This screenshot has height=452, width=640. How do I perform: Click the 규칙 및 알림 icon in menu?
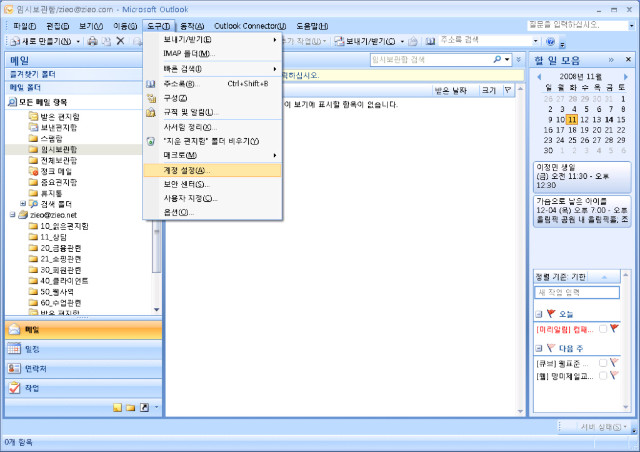pyautogui.click(x=151, y=112)
